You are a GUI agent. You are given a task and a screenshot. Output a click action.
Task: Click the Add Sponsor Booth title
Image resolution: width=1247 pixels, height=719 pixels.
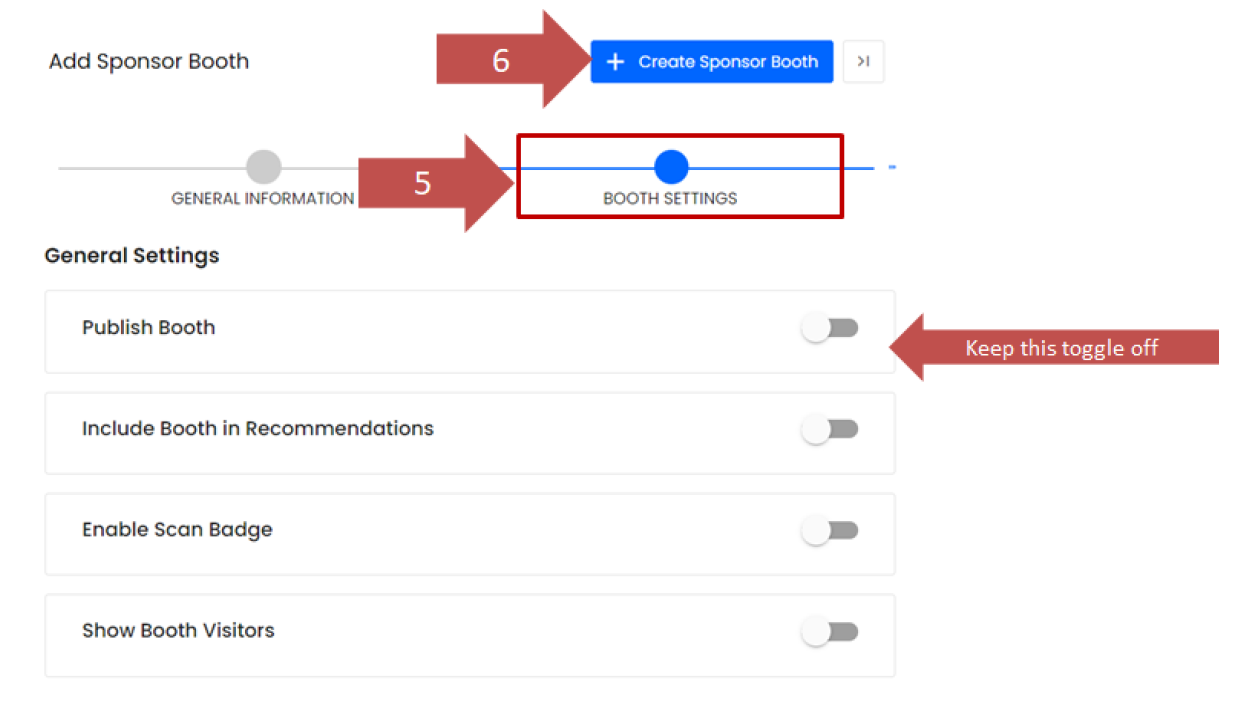[149, 61]
